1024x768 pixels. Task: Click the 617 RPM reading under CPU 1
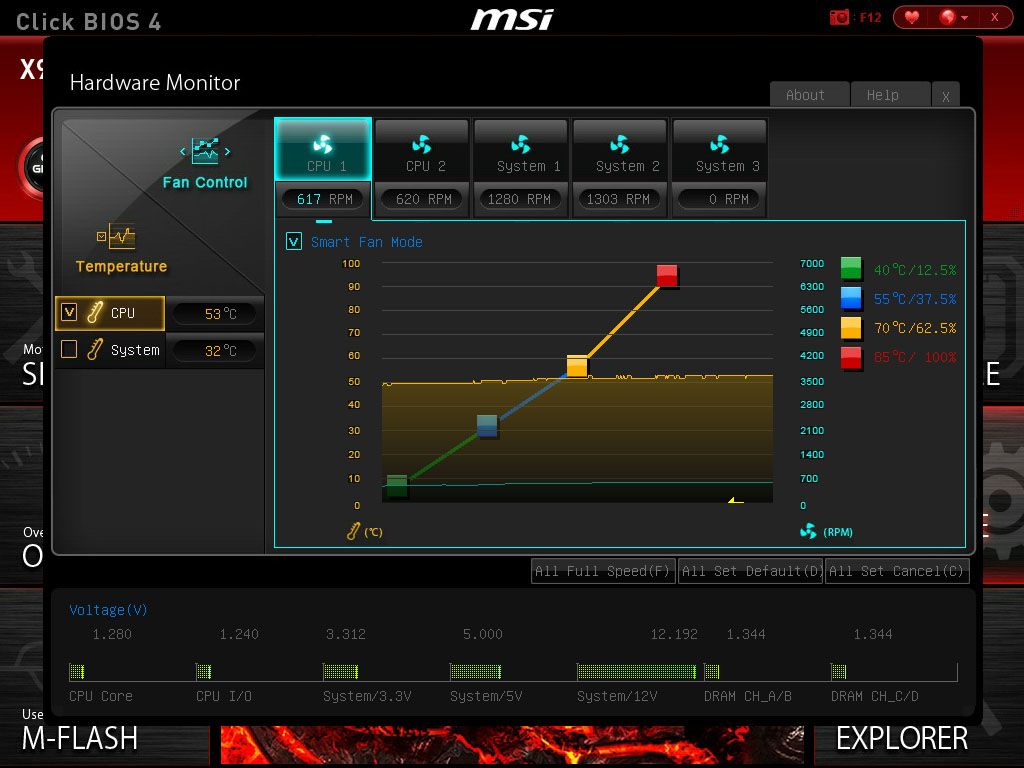click(x=325, y=199)
